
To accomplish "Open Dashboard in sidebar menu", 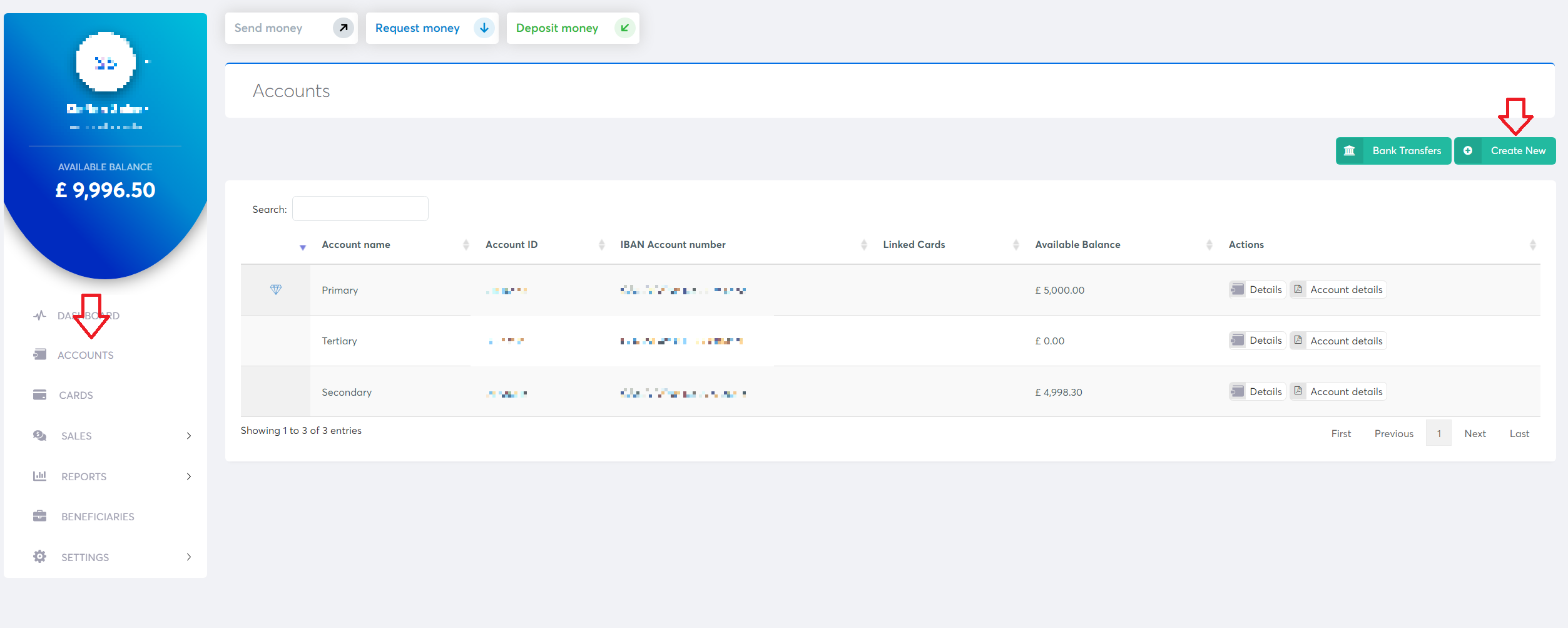I will click(88, 316).
